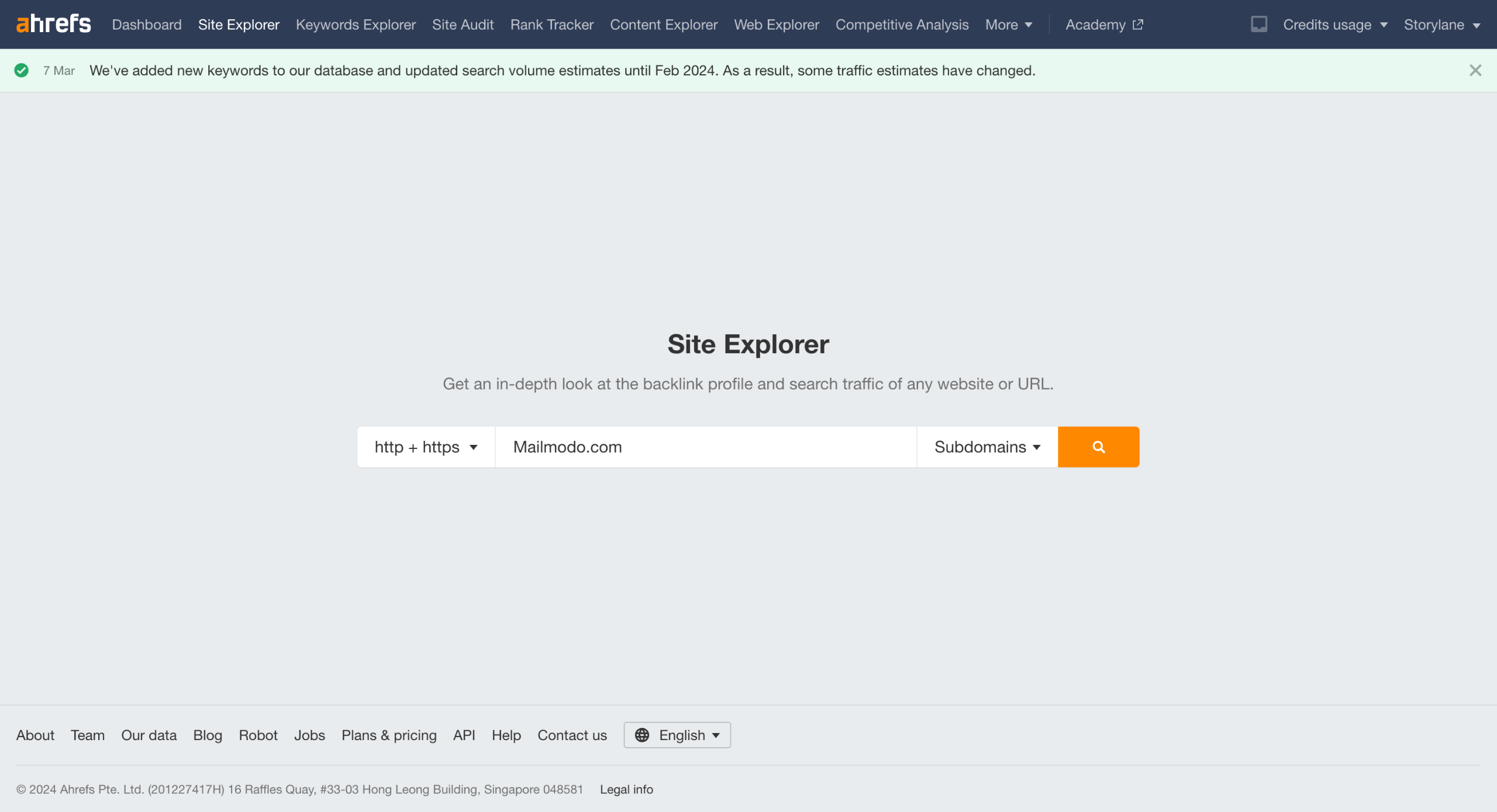
Task: Expand the More navigation menu
Action: 1008,25
